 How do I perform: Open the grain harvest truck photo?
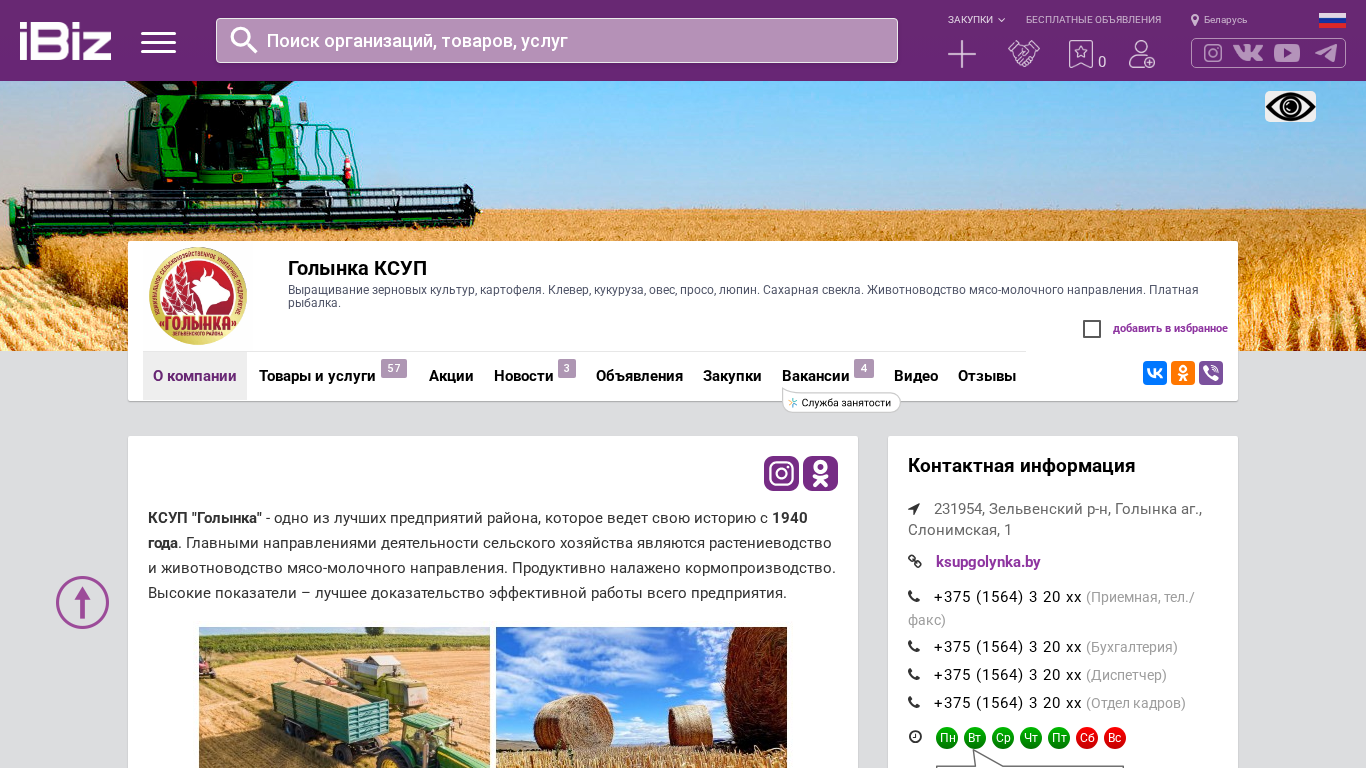344,697
